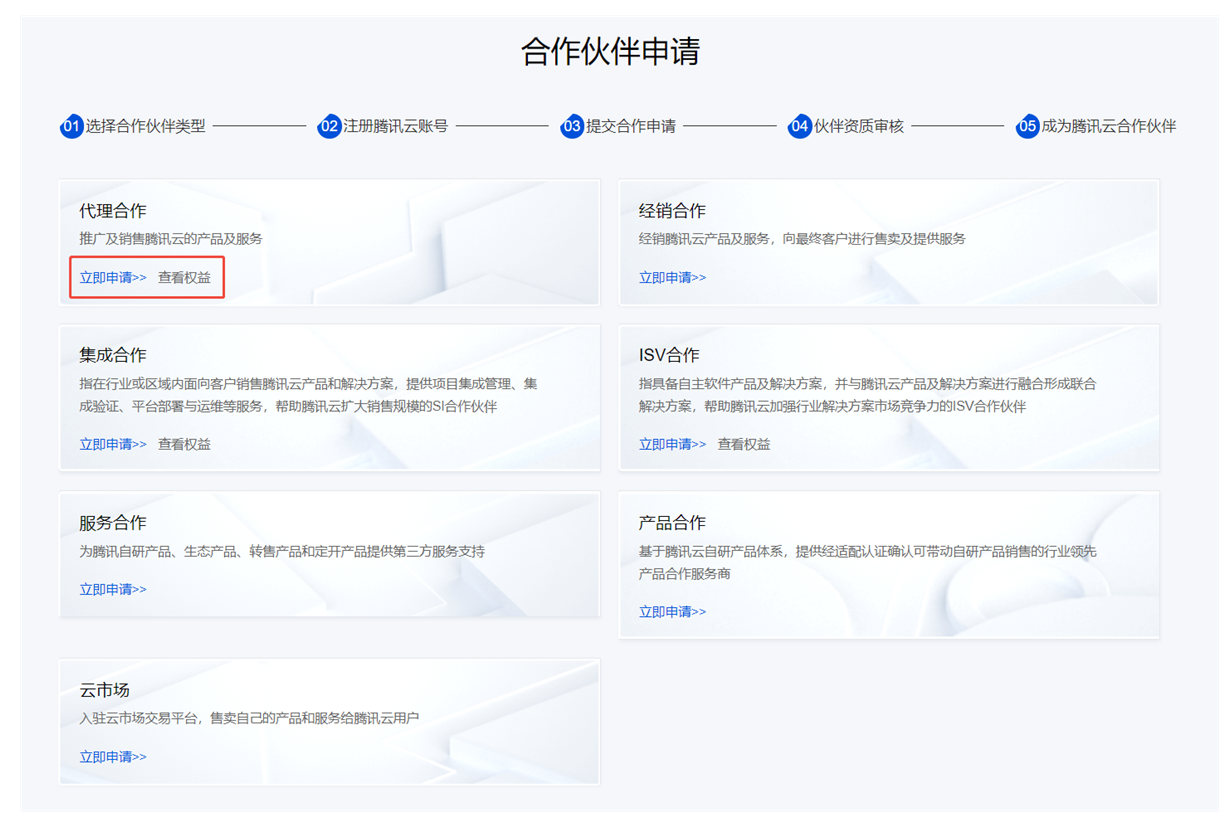Click the 合作伙伴申请 page heading
1231x831 pixels.
pos(610,51)
